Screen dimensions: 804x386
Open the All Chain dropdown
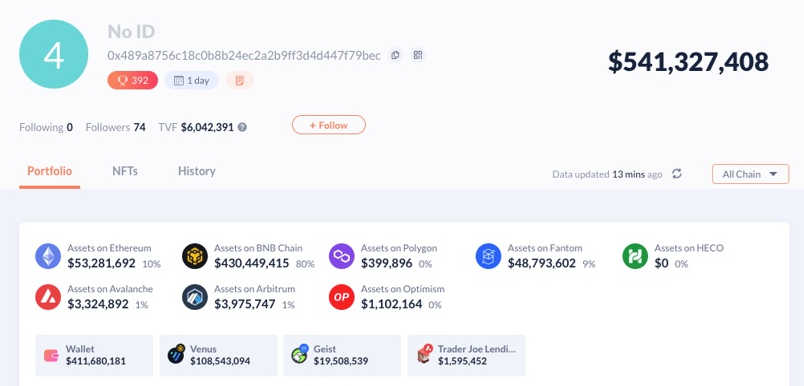[x=750, y=174]
